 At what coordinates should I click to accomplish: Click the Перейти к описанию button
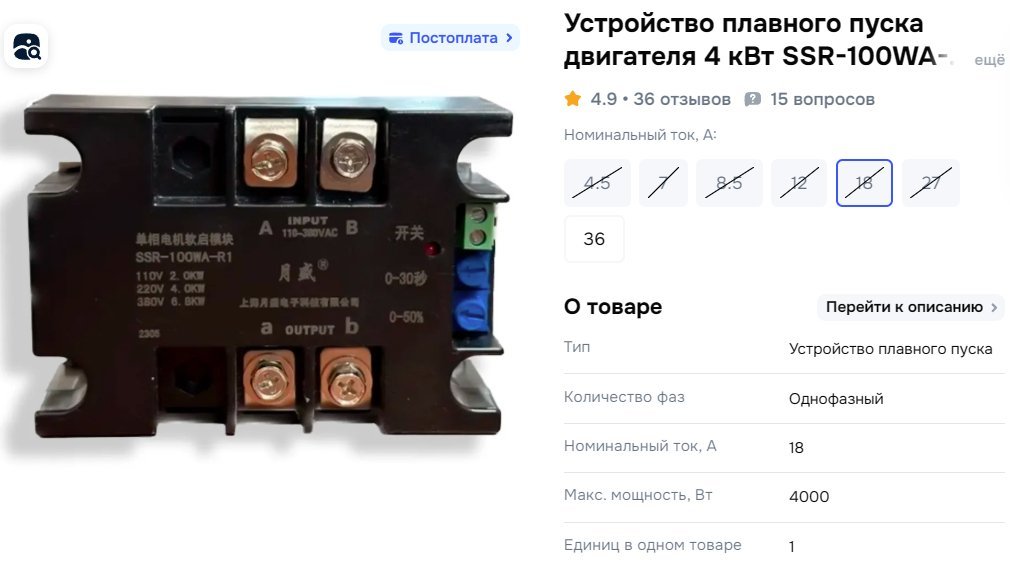pyautogui.click(x=911, y=307)
